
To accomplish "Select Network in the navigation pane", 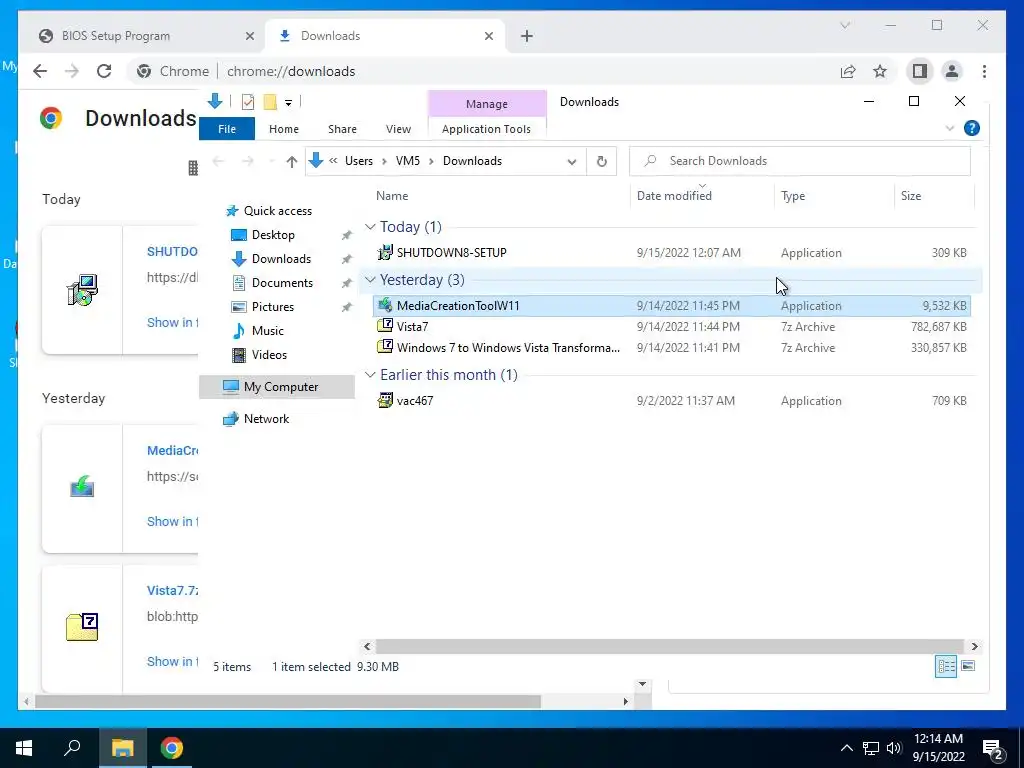I will click(266, 419).
